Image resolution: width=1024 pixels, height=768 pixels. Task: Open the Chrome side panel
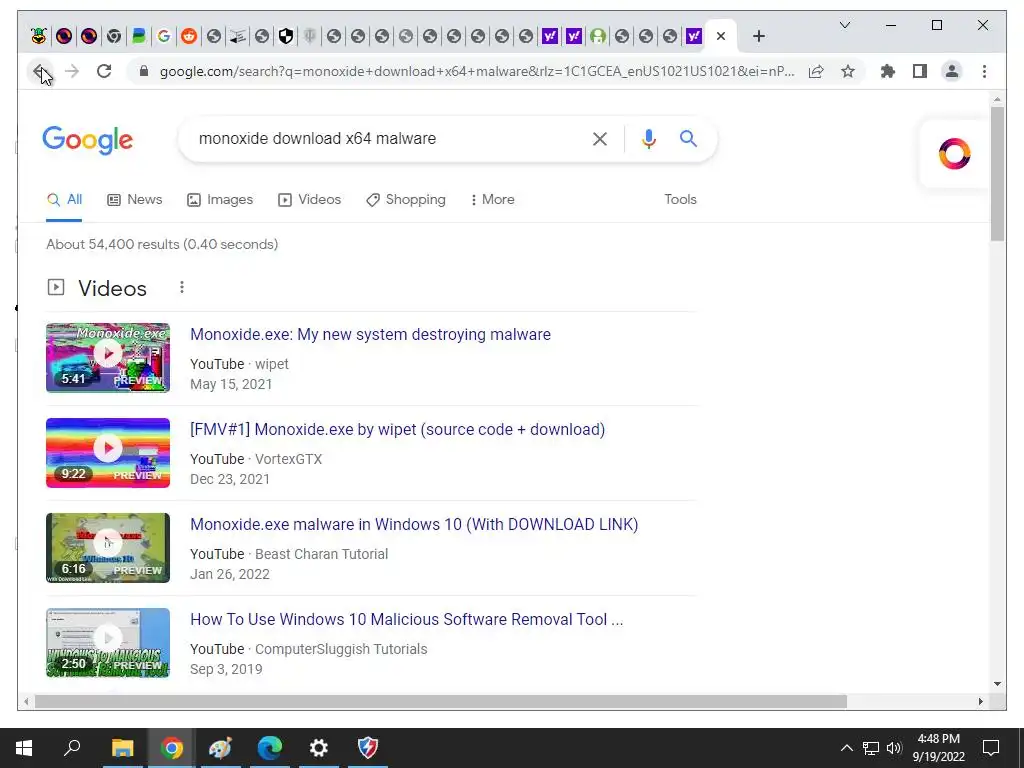(920, 71)
